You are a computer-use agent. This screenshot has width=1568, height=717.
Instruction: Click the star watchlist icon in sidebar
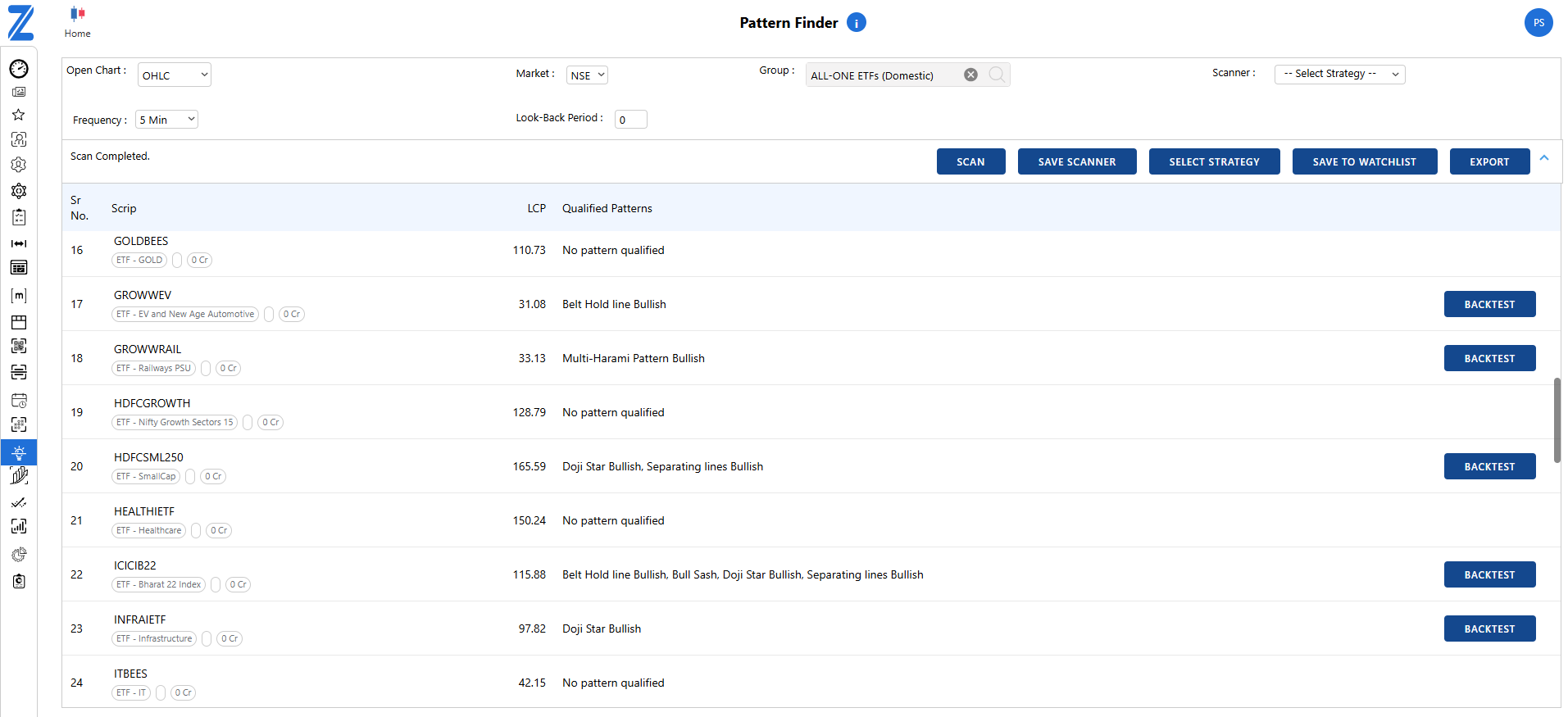19,115
